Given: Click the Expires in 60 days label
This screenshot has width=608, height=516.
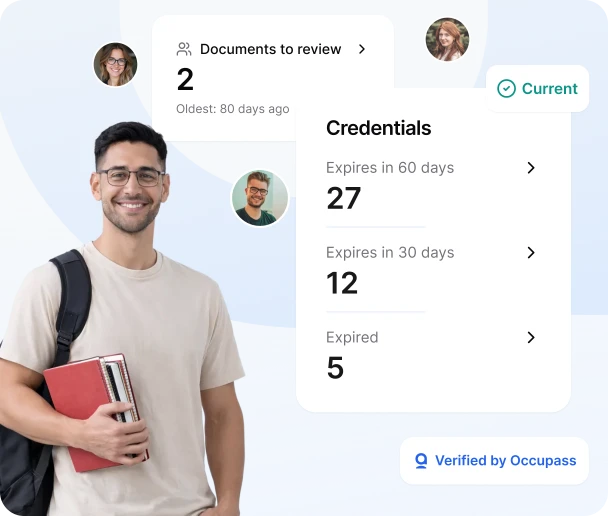Looking at the screenshot, I should point(390,168).
